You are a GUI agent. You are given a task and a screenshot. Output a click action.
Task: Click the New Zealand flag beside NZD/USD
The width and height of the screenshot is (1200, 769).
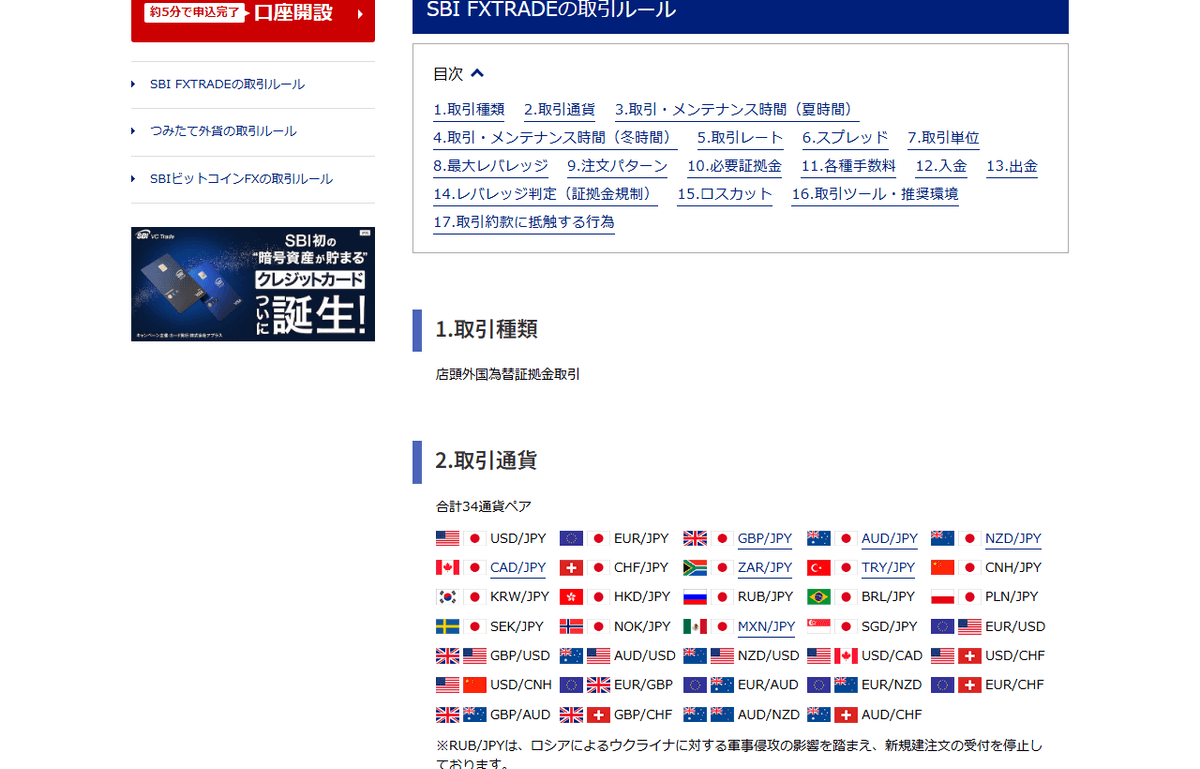click(695, 656)
